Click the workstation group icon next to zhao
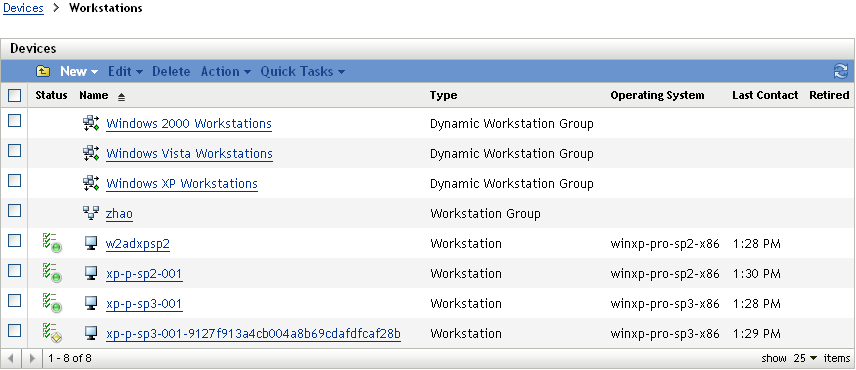 point(91,213)
